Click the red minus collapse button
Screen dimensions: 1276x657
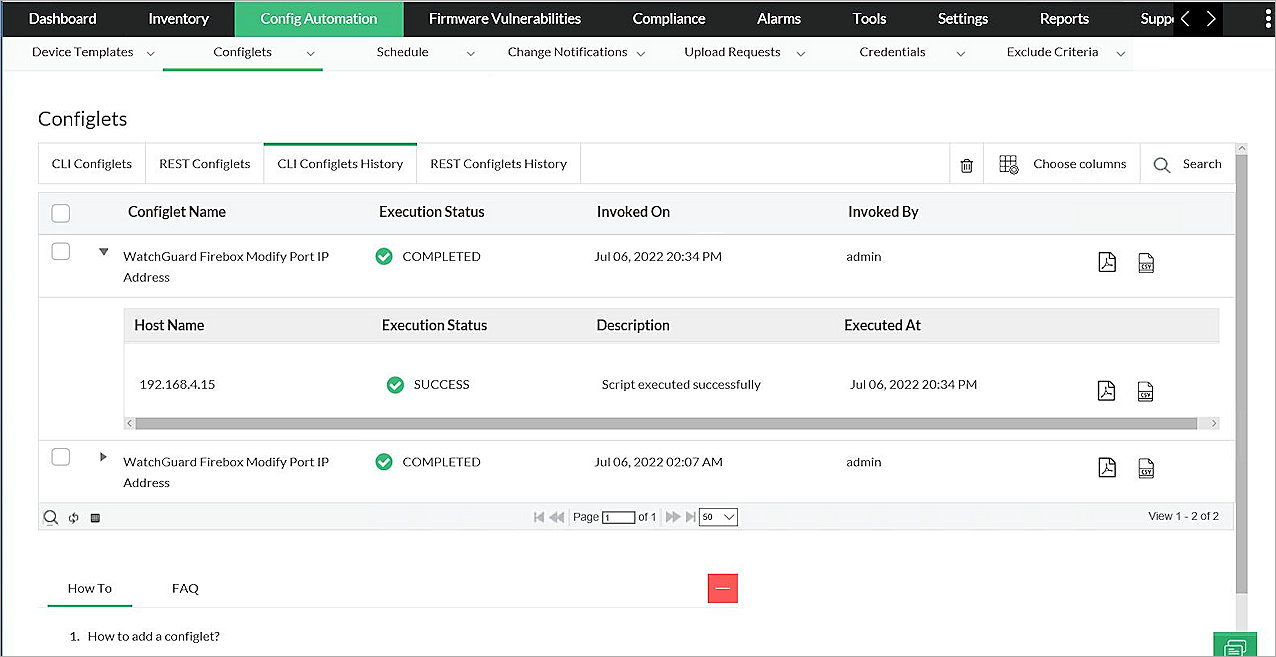point(723,588)
